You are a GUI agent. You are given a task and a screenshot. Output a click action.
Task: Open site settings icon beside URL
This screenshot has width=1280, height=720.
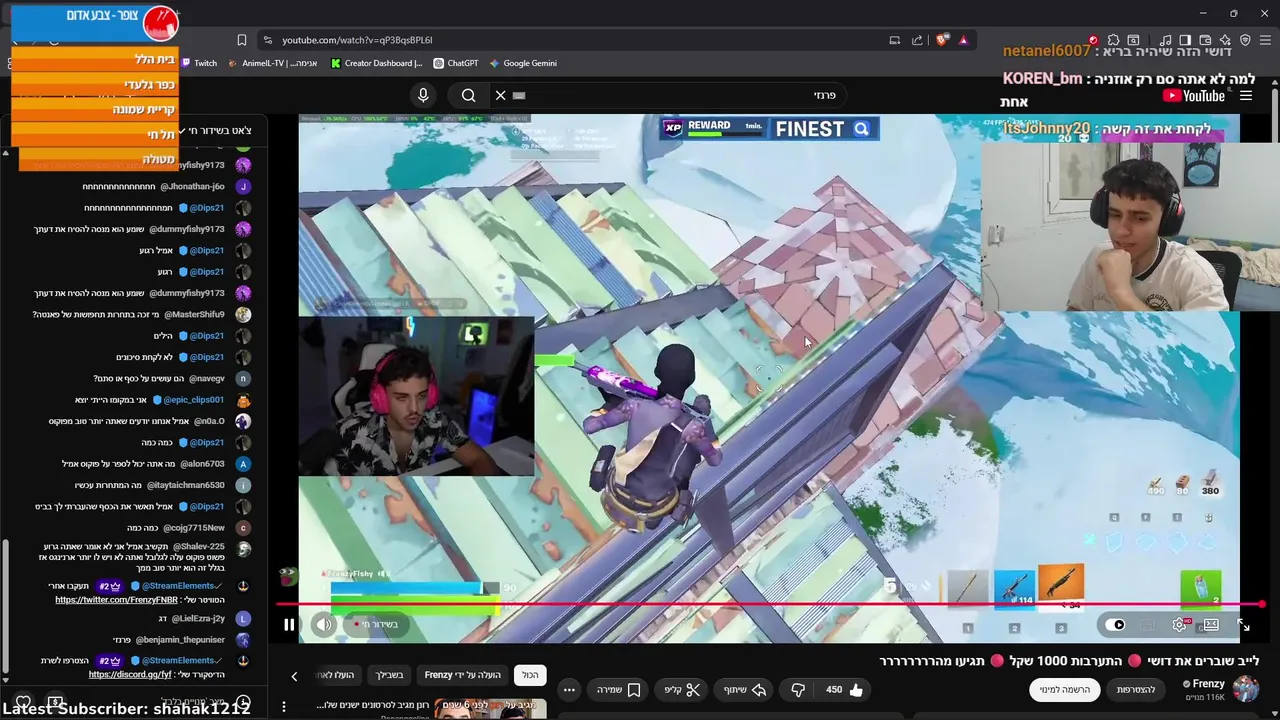(267, 40)
